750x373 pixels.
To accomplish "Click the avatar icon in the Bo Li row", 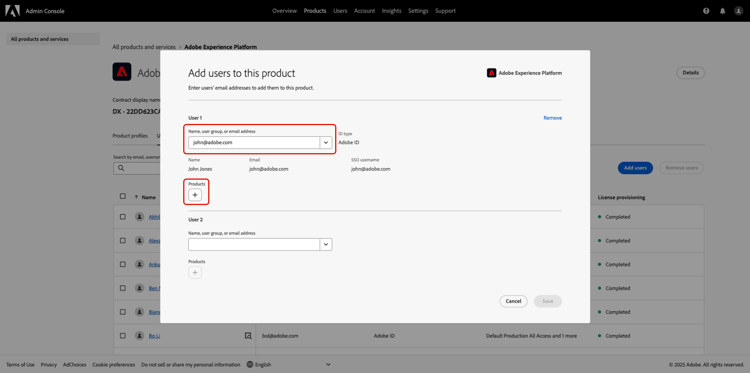I will pos(139,336).
